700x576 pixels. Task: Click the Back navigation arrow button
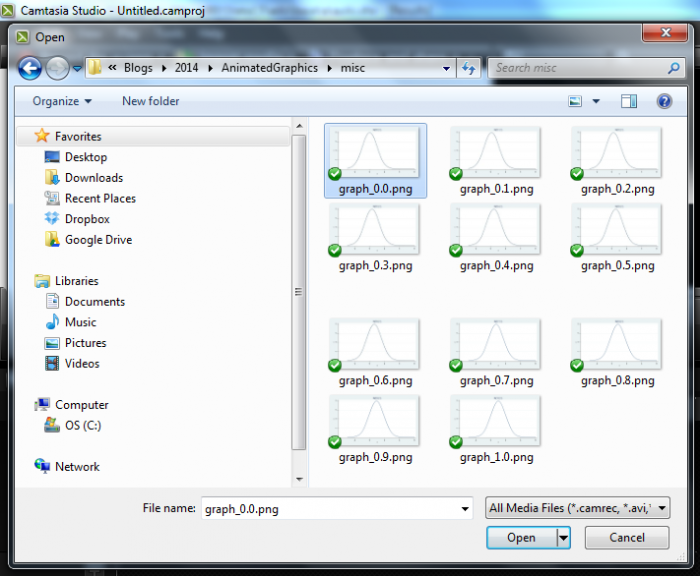30,68
